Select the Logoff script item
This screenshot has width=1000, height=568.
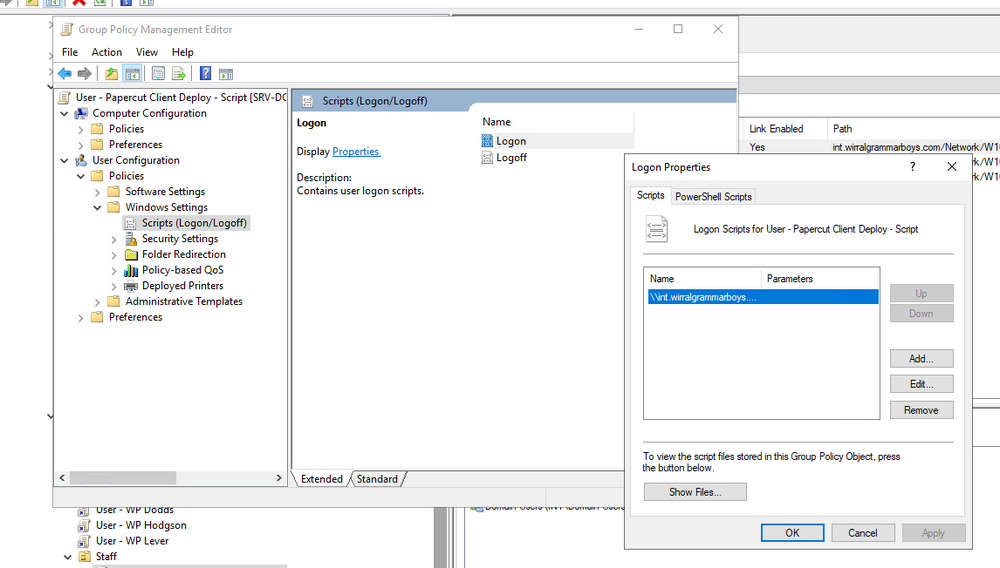pyautogui.click(x=511, y=157)
